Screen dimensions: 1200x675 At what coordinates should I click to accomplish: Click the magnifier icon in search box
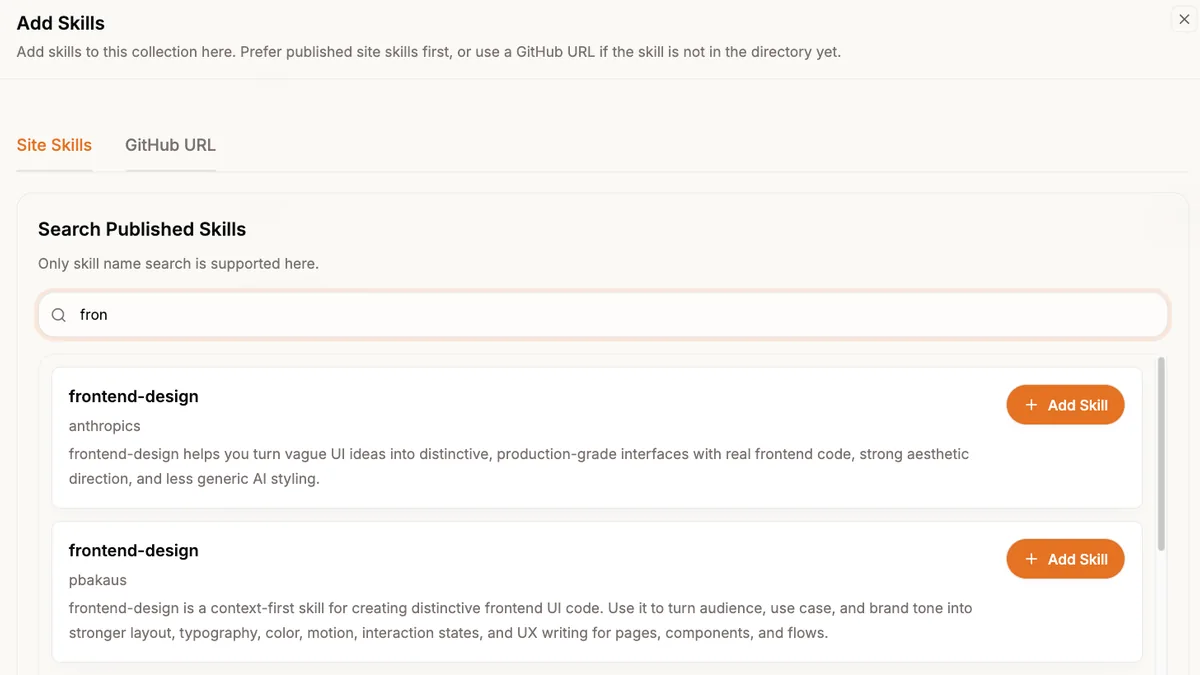tap(59, 315)
